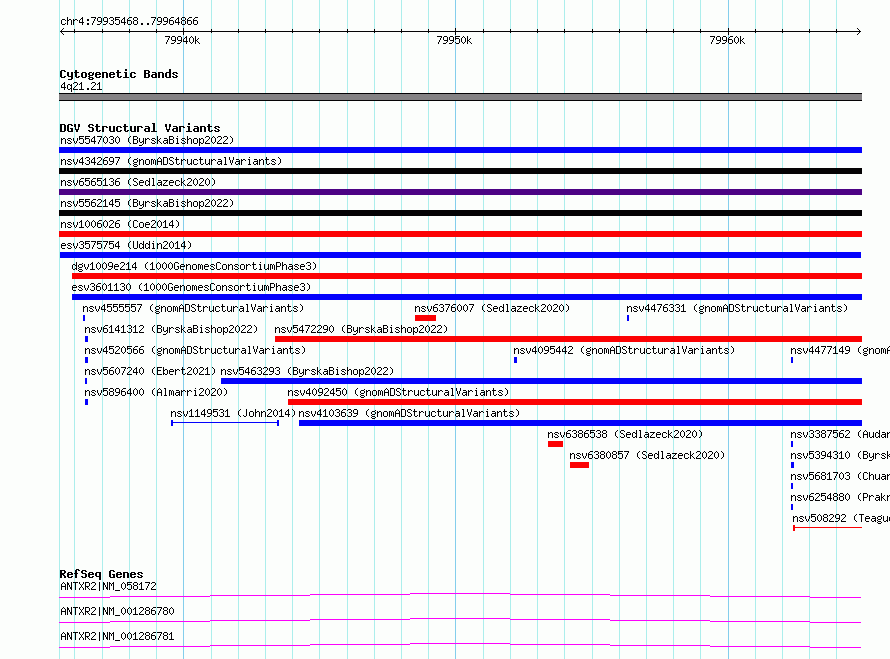The width and height of the screenshot is (890, 659).
Task: Select nsv6141312 (ByrskaBishop2022) label
Action: coord(171,329)
